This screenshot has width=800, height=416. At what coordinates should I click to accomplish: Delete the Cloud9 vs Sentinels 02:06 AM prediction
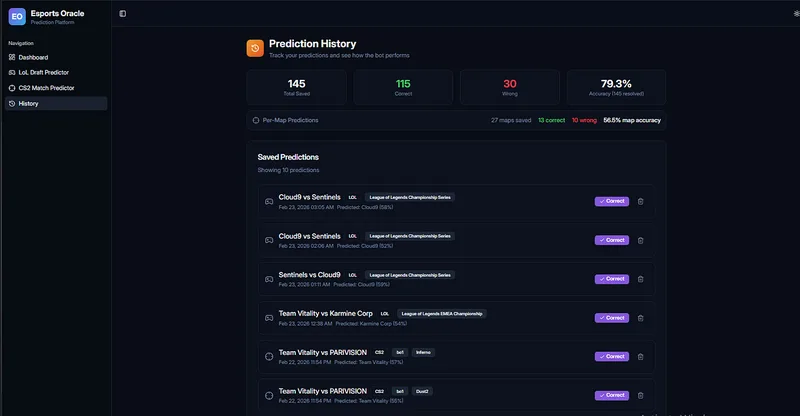[x=640, y=240]
